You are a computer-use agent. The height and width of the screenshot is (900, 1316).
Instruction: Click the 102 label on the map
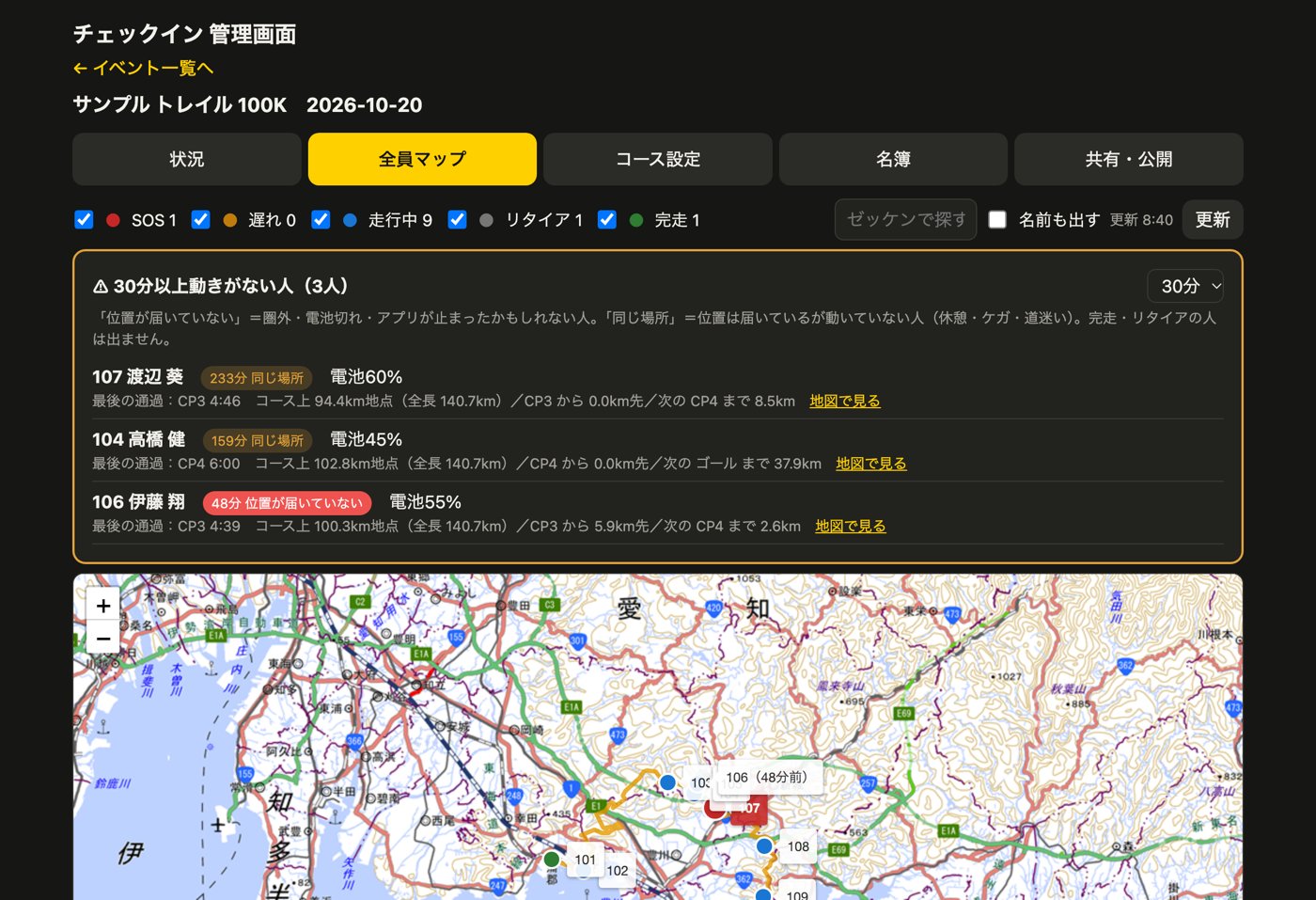click(x=618, y=871)
